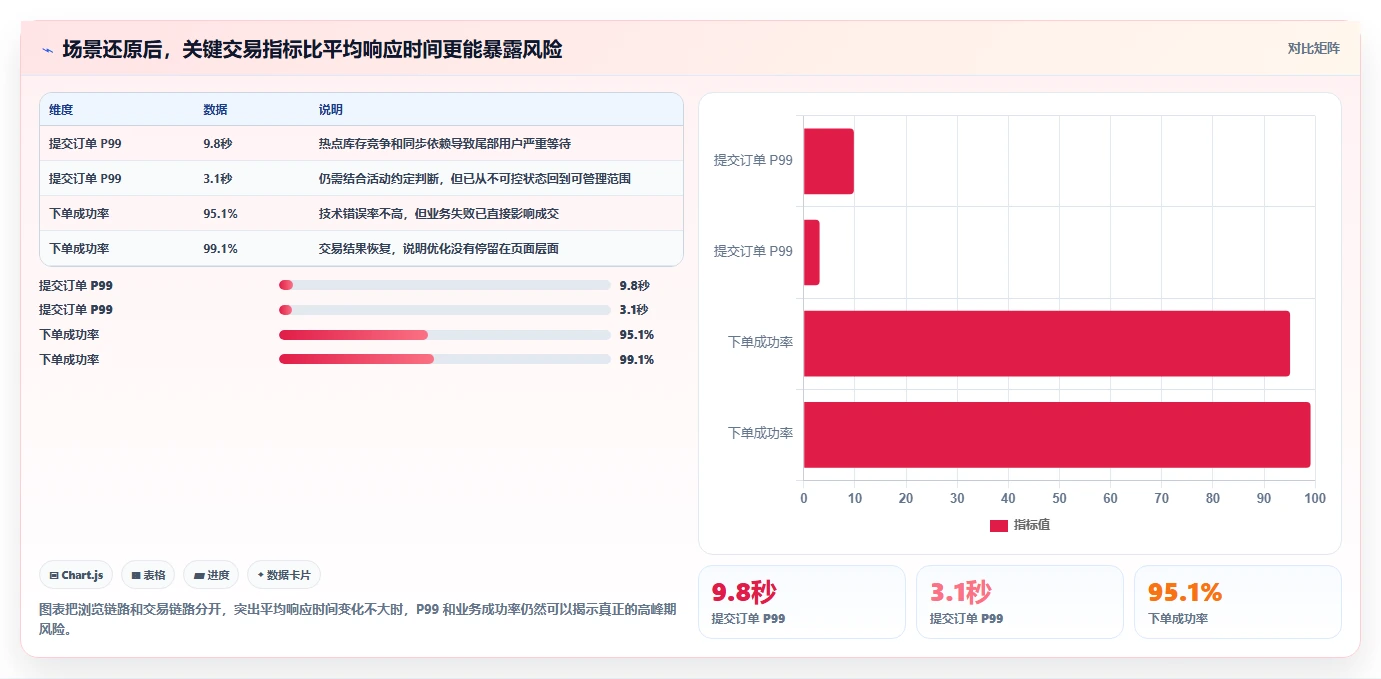Click the title 场景还原后，关键交易指标比平均响应时间更能暴露风险
Screen dimensions: 1381x679
[x=312, y=49]
